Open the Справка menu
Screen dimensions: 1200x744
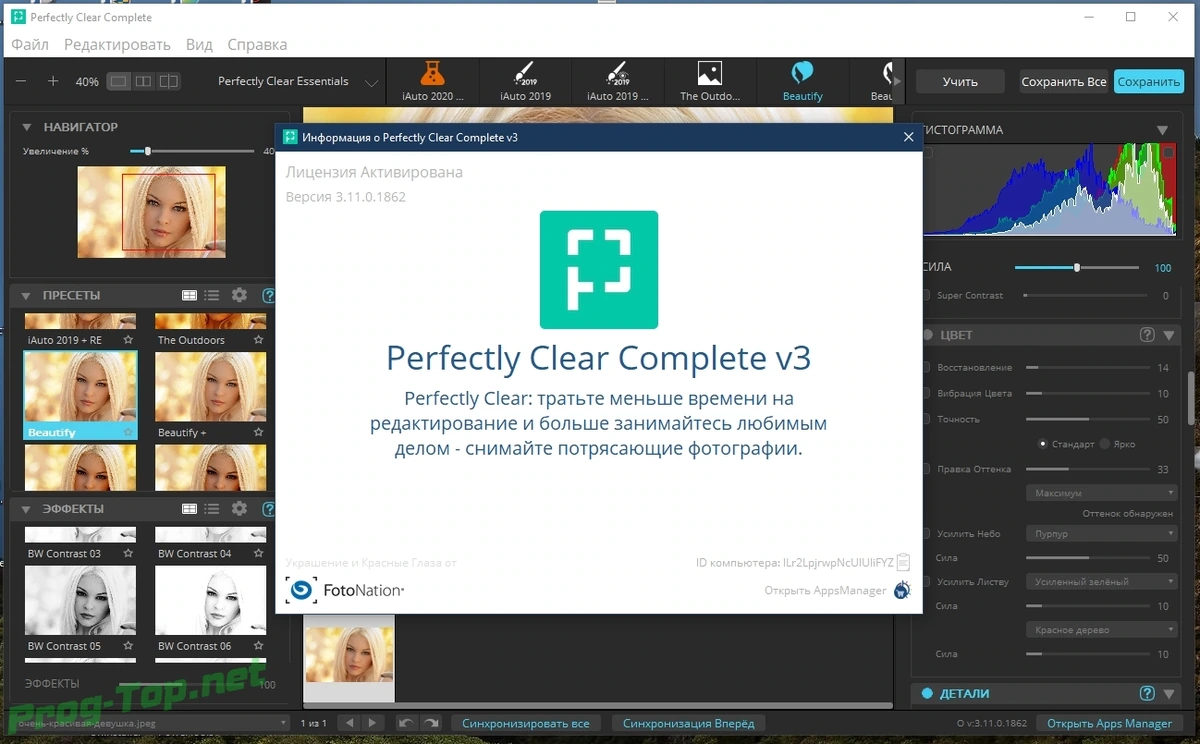coord(257,45)
